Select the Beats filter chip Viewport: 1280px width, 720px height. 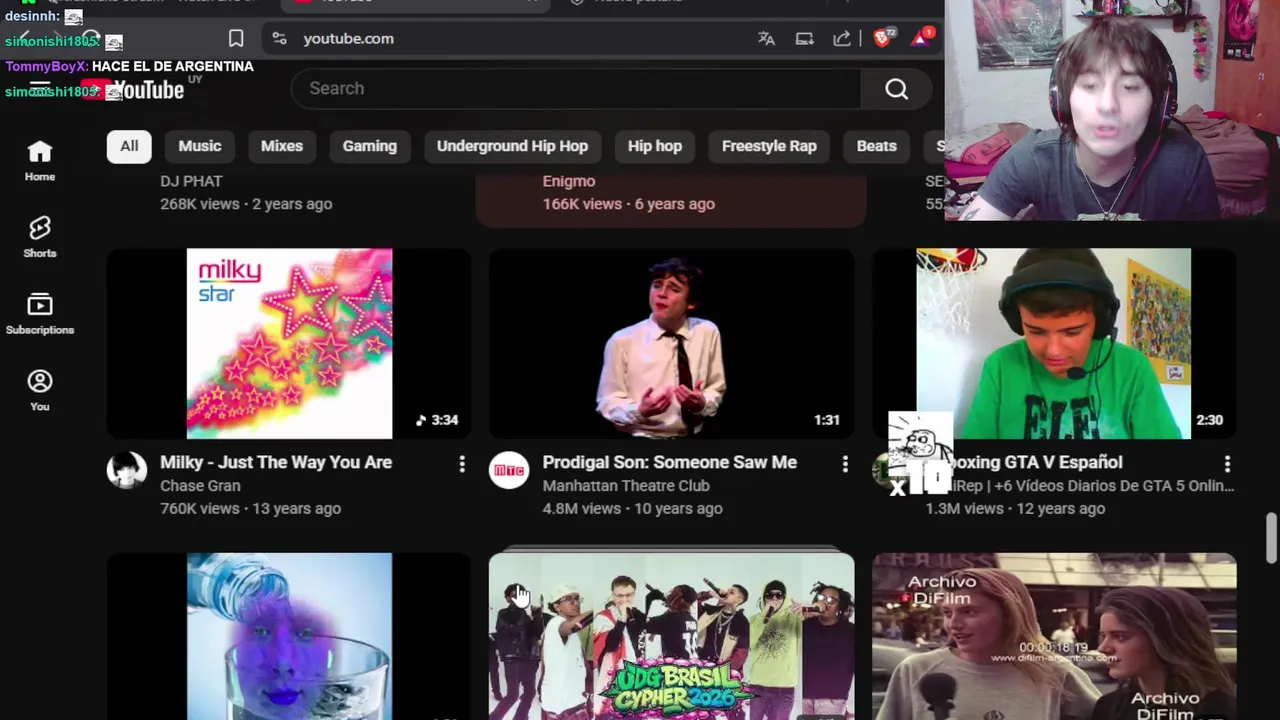[x=876, y=146]
